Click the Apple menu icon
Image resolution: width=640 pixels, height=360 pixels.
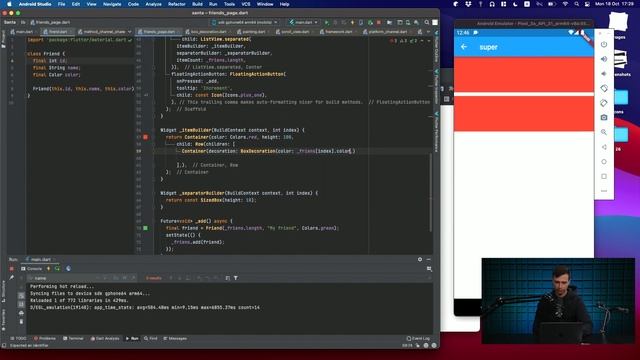point(9,4)
